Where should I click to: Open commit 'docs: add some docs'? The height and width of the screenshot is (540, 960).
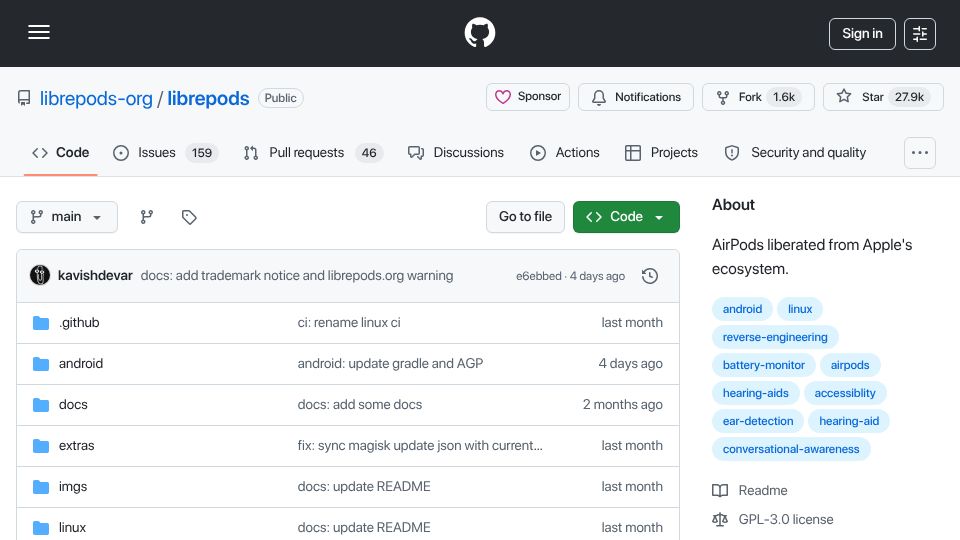[x=359, y=405]
